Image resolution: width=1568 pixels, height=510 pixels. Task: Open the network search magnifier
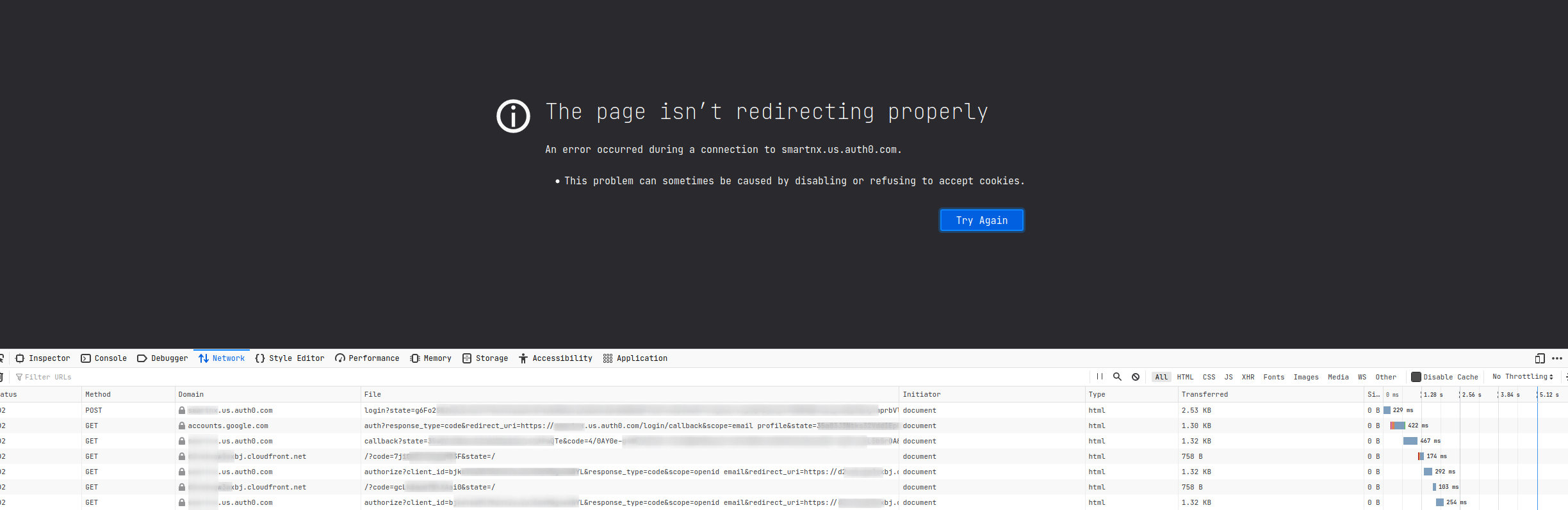click(1118, 377)
